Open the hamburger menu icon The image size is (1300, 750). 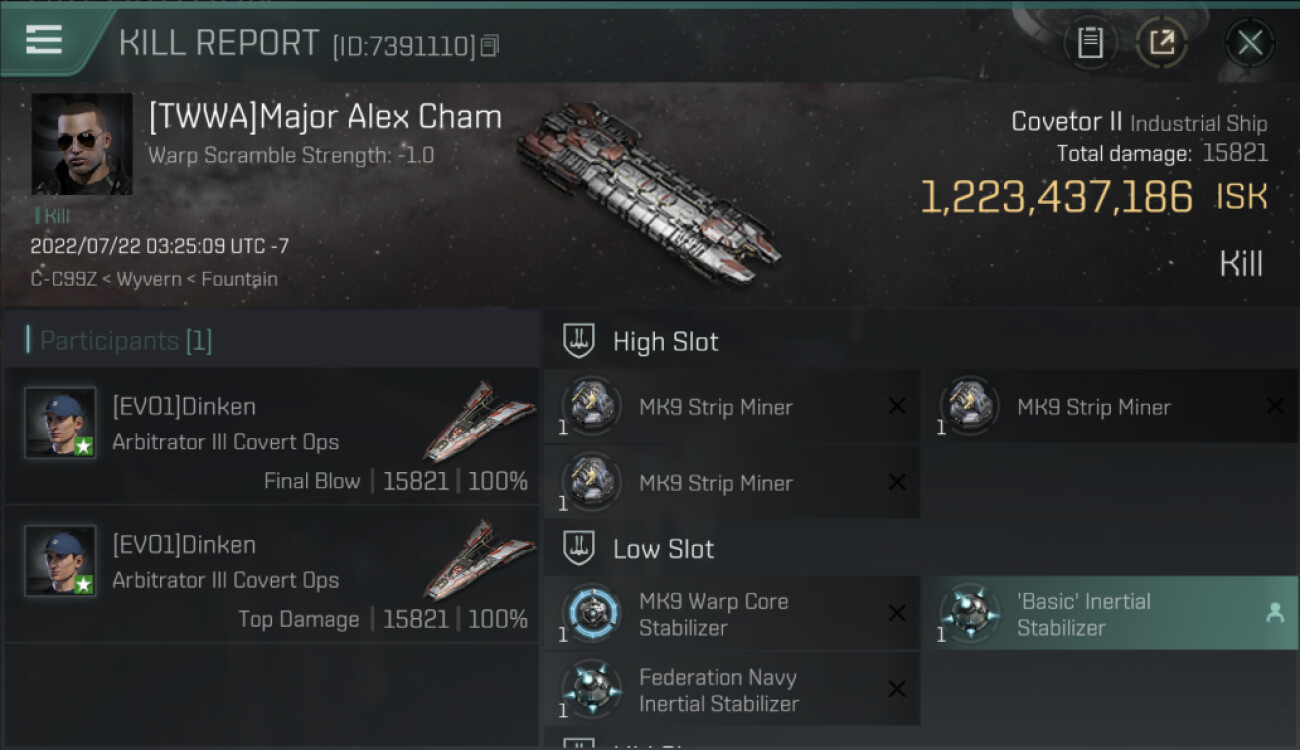(x=44, y=40)
